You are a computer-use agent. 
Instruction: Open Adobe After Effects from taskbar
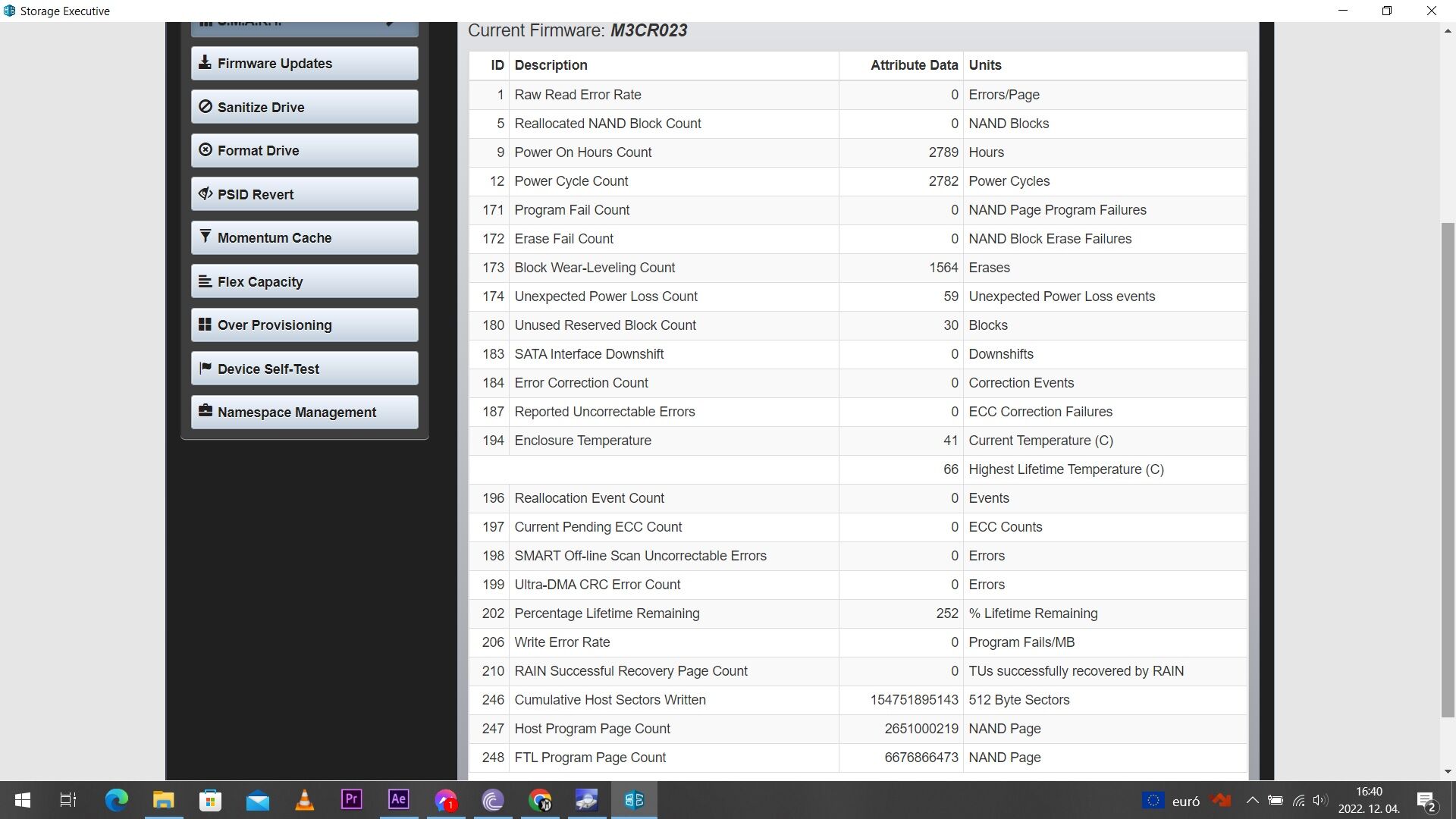398,800
